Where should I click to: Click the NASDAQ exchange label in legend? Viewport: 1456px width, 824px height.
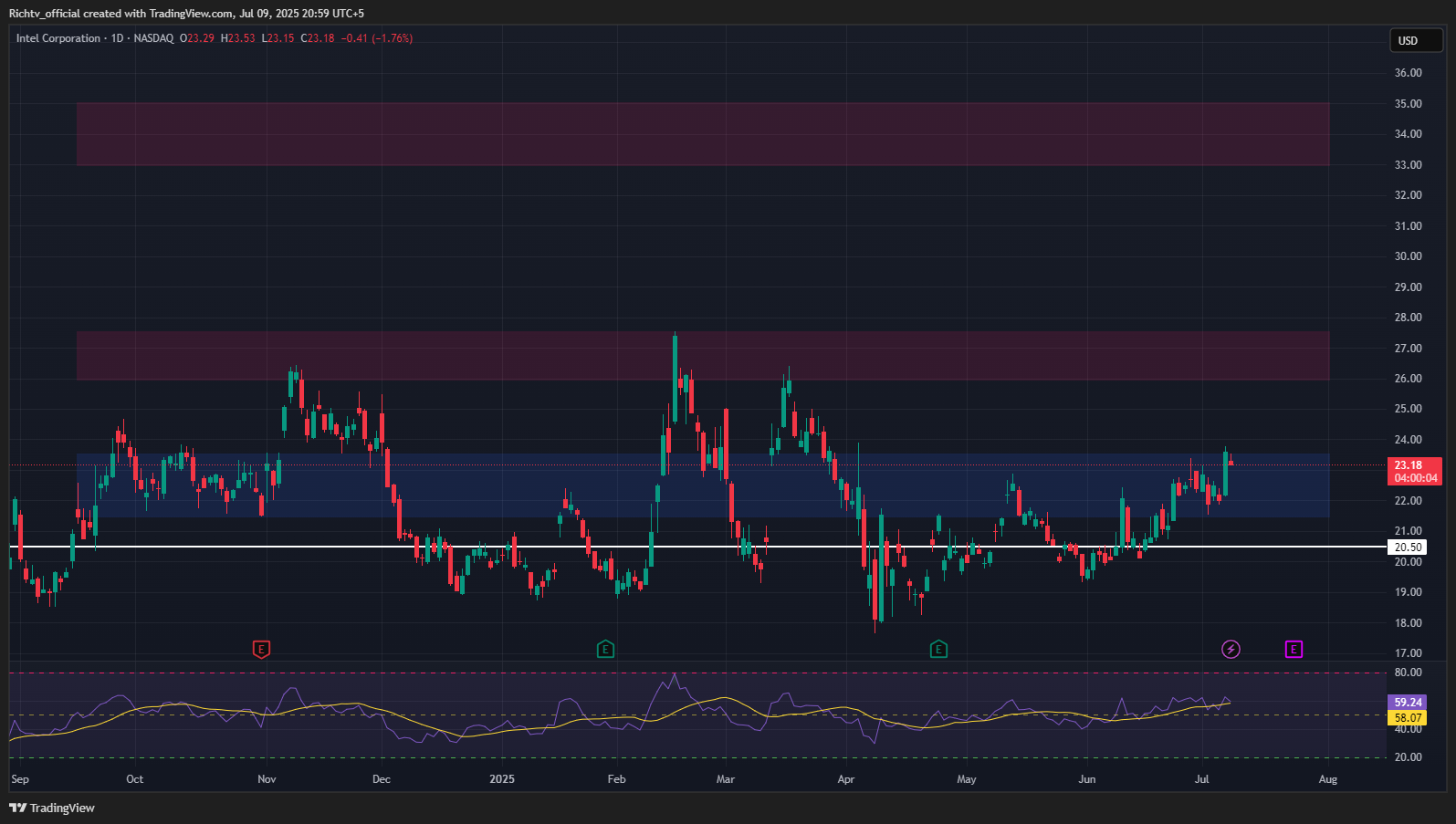(153, 38)
